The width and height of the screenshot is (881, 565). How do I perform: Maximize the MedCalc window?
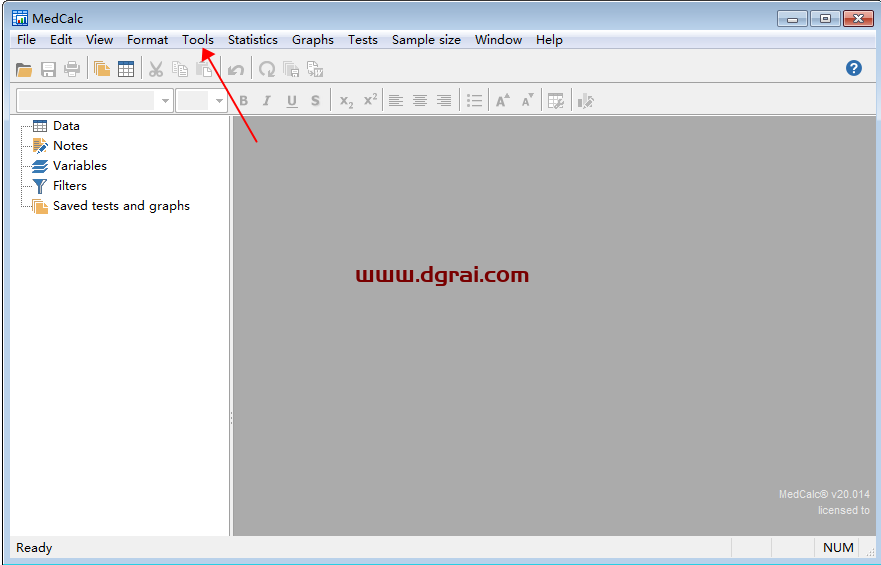pos(825,19)
